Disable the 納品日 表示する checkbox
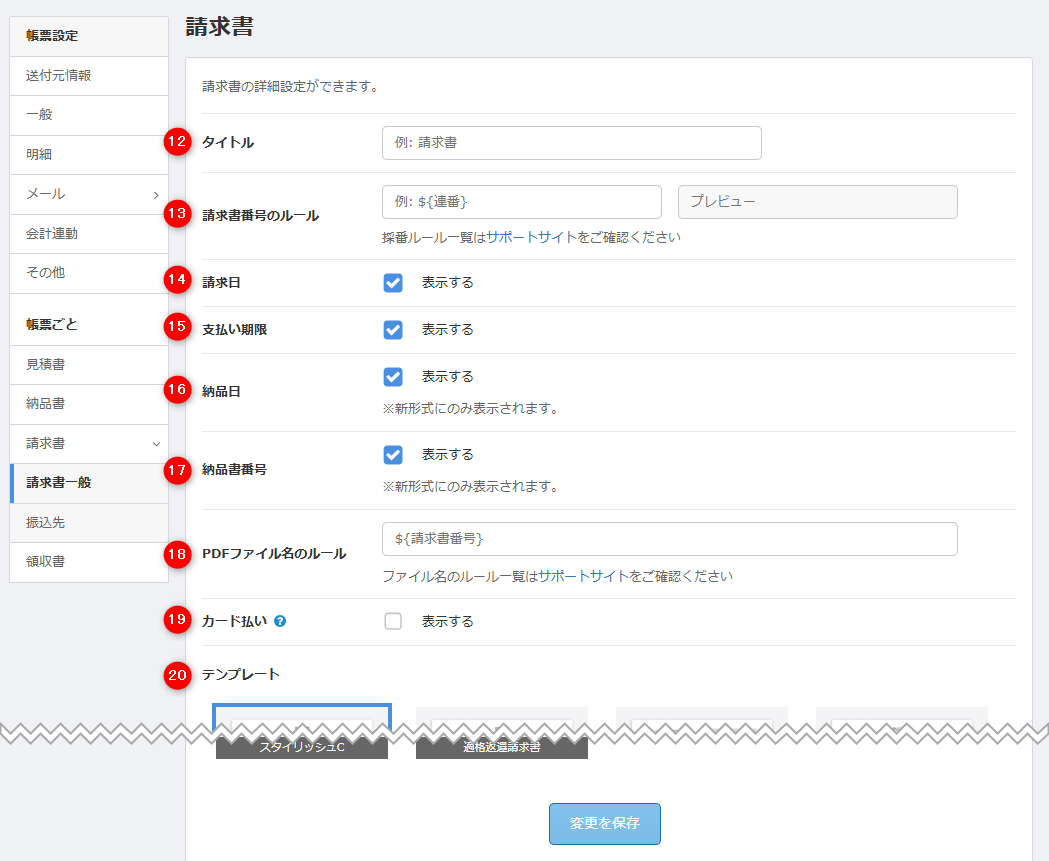Screen dimensions: 1049x861 coord(393,377)
